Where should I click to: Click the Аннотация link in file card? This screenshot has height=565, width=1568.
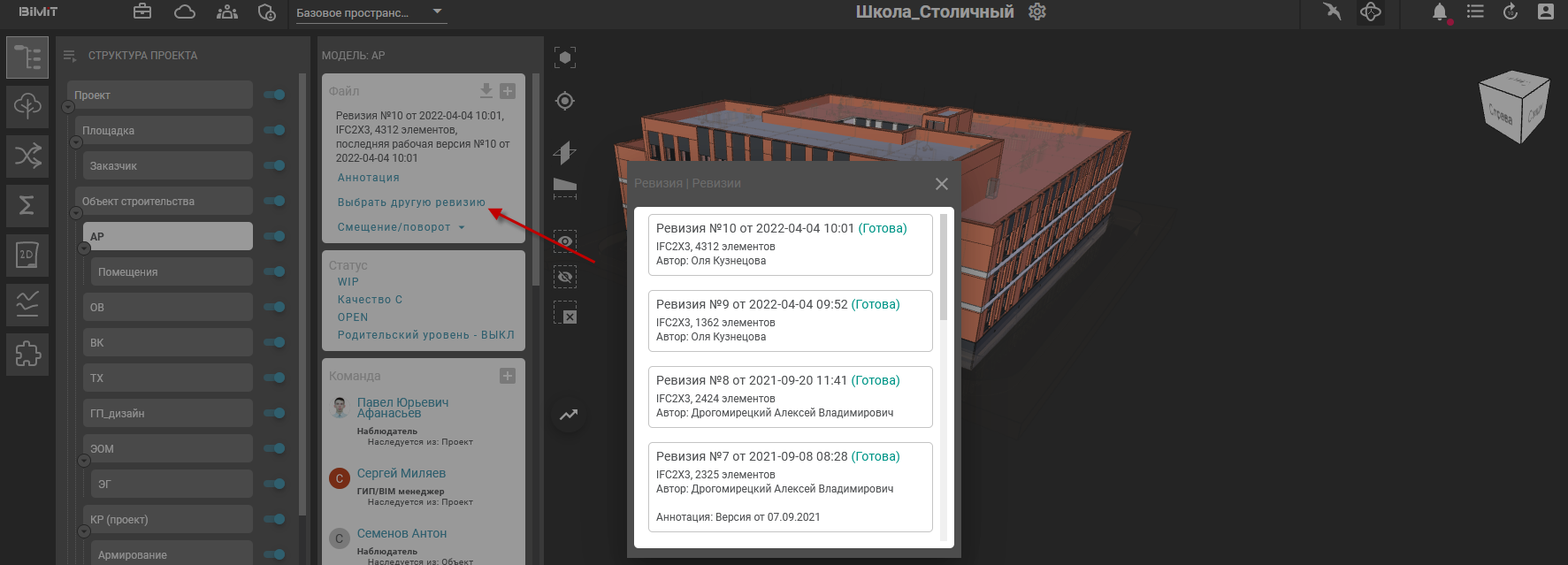(368, 178)
